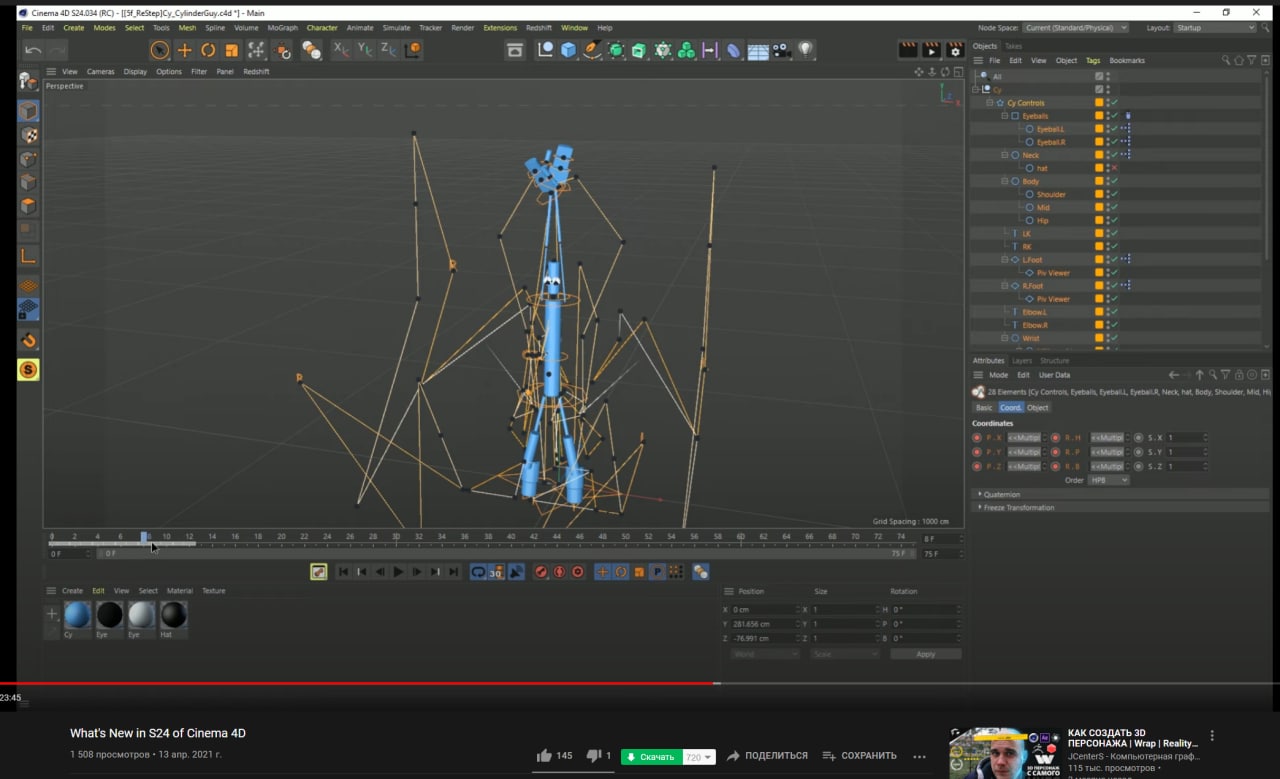Click the orange S snap icon
This screenshot has width=1280, height=779.
[x=28, y=370]
